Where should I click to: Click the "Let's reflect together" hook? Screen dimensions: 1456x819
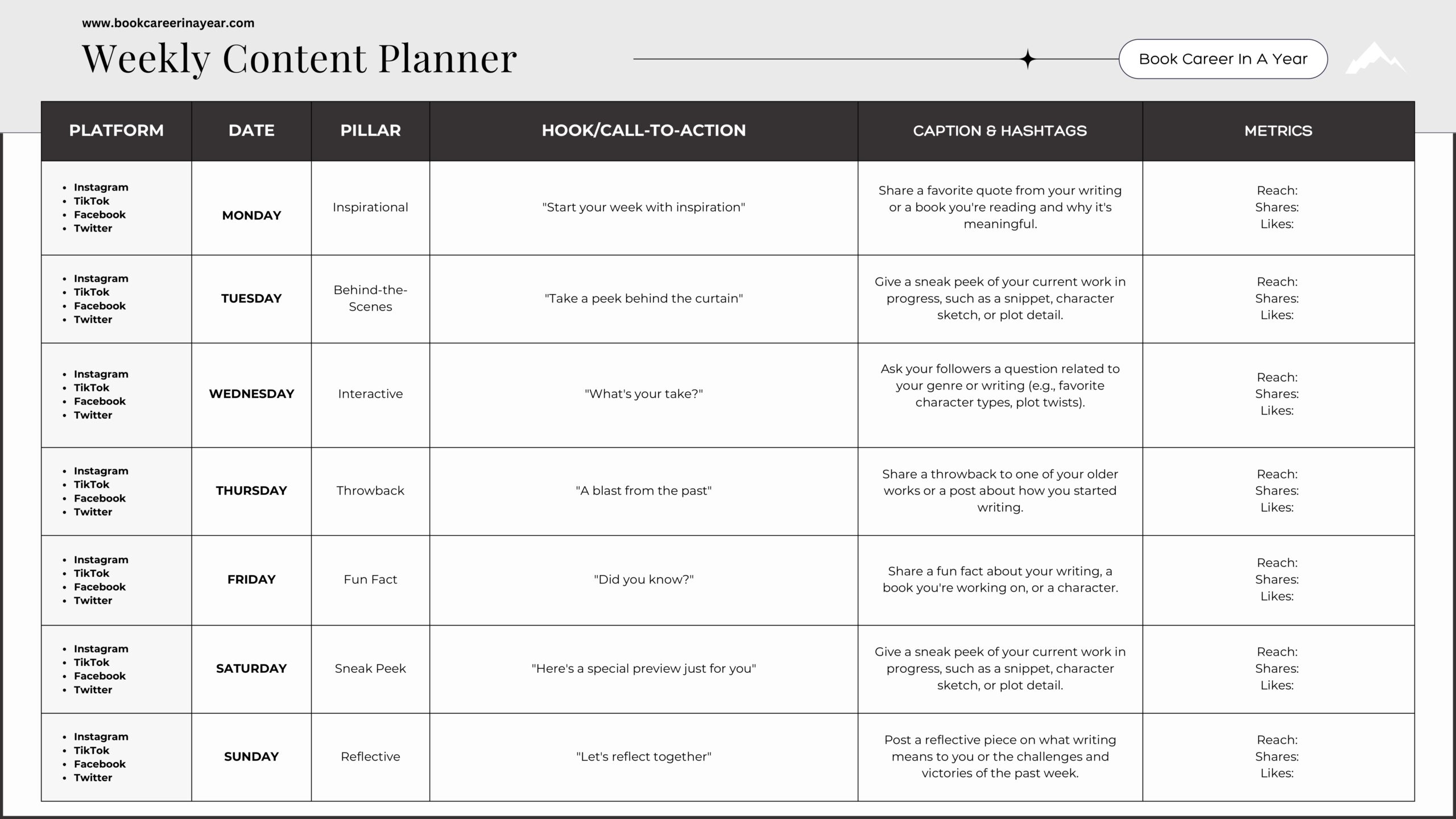[x=643, y=756]
